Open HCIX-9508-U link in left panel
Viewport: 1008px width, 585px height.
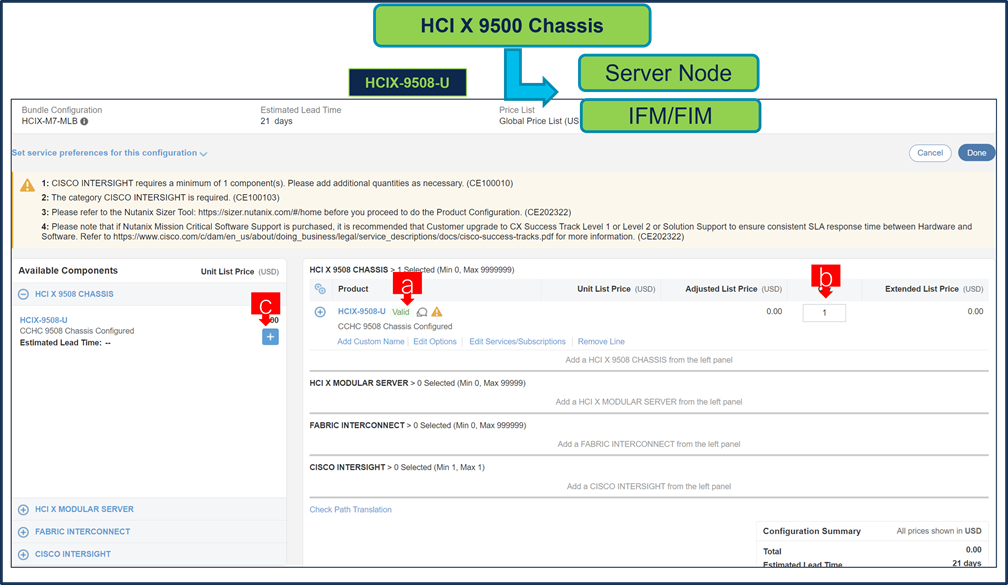43,320
